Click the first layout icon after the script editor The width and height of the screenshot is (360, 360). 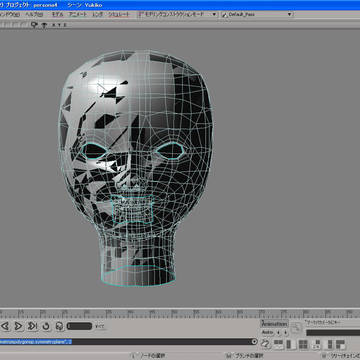[x=278, y=344]
